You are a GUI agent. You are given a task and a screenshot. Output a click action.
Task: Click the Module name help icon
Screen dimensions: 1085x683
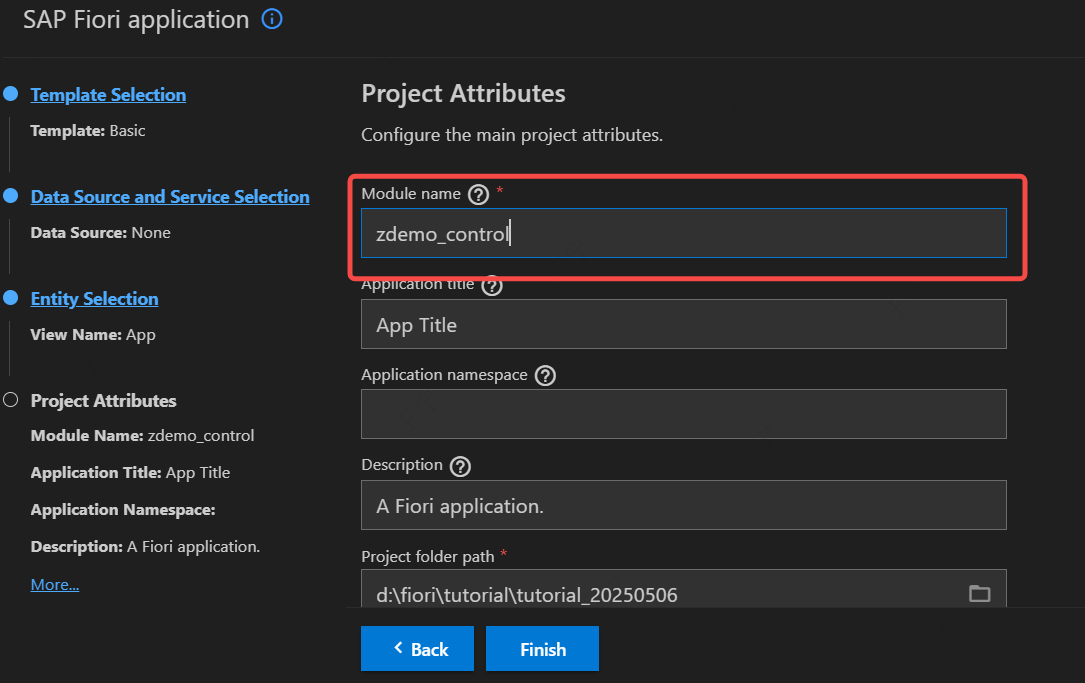(479, 194)
